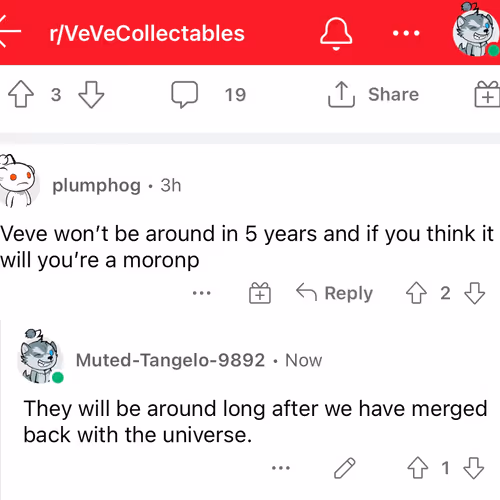Open more options on Muted-Tangelo-9892 comment
Viewport: 500px width, 500px height.
tap(281, 468)
